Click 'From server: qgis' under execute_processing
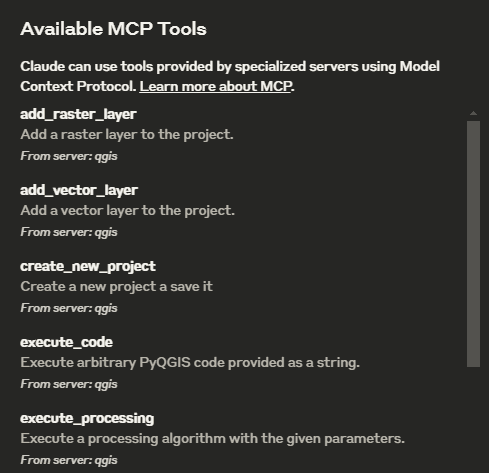The height and width of the screenshot is (473, 489). (x=69, y=460)
